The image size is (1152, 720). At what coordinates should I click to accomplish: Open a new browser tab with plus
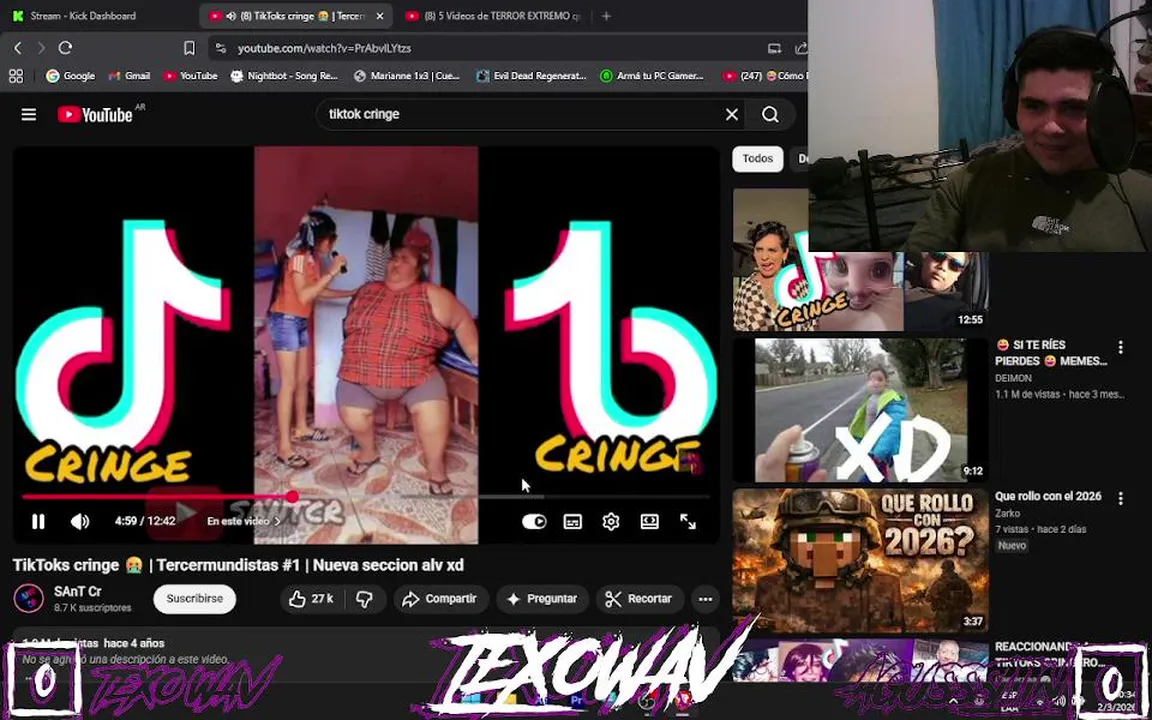[x=606, y=15]
